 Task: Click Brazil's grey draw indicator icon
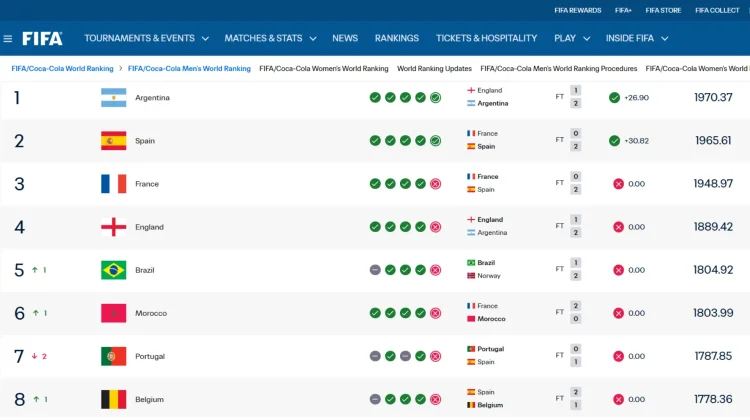pos(375,270)
